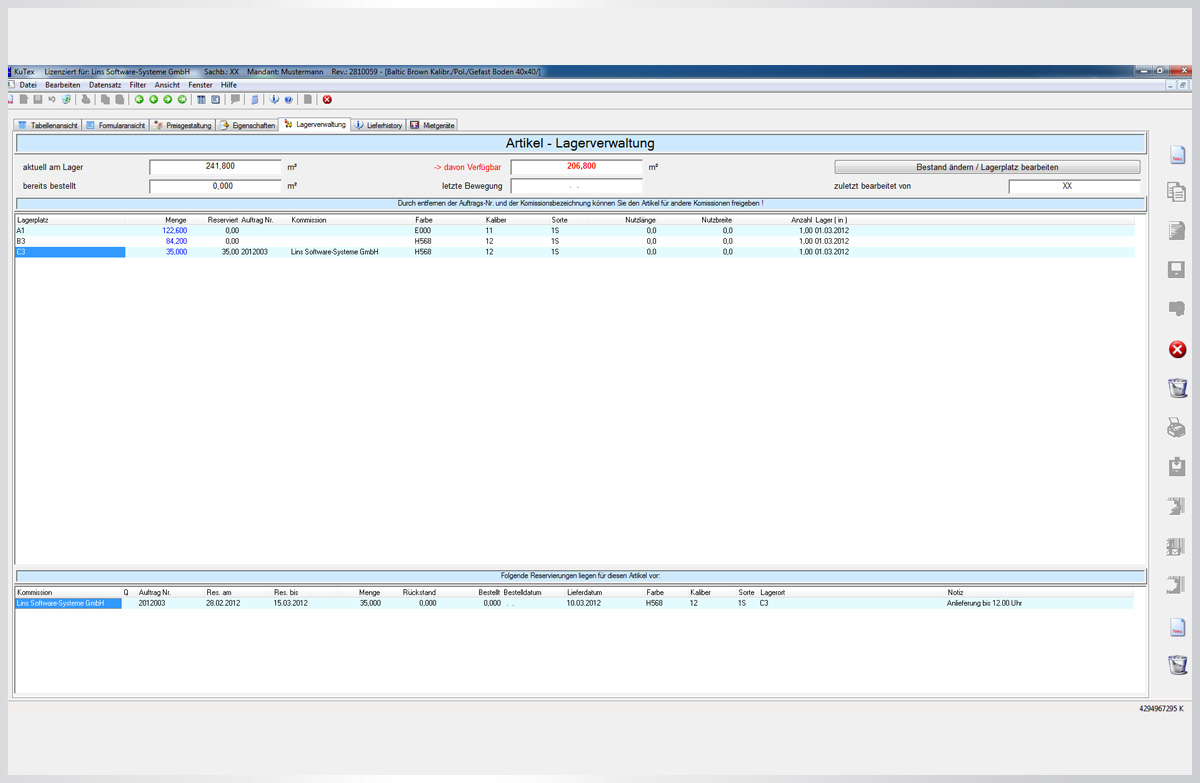Click the barcode icon in right sidebar

pos(1177,546)
